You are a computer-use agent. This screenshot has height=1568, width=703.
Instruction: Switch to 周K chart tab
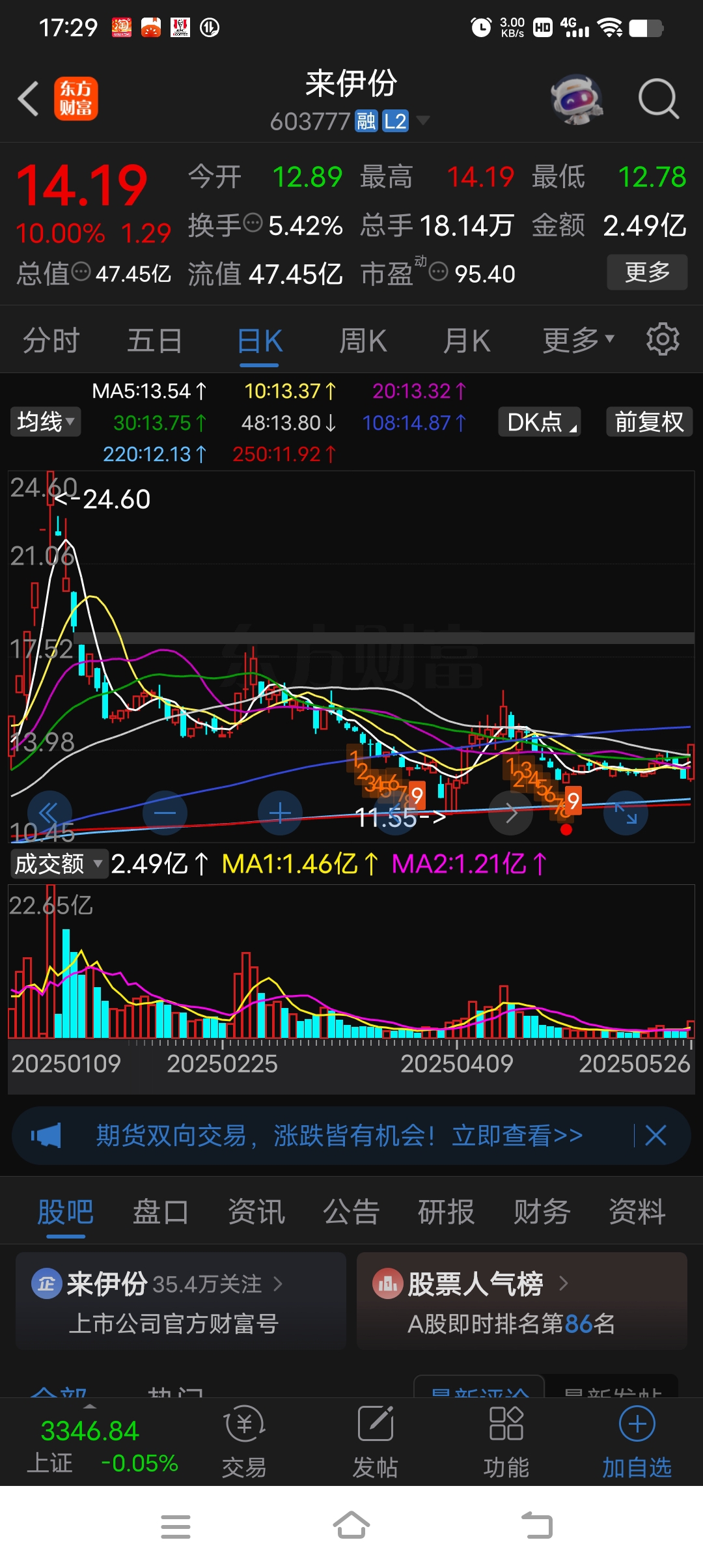(x=363, y=341)
